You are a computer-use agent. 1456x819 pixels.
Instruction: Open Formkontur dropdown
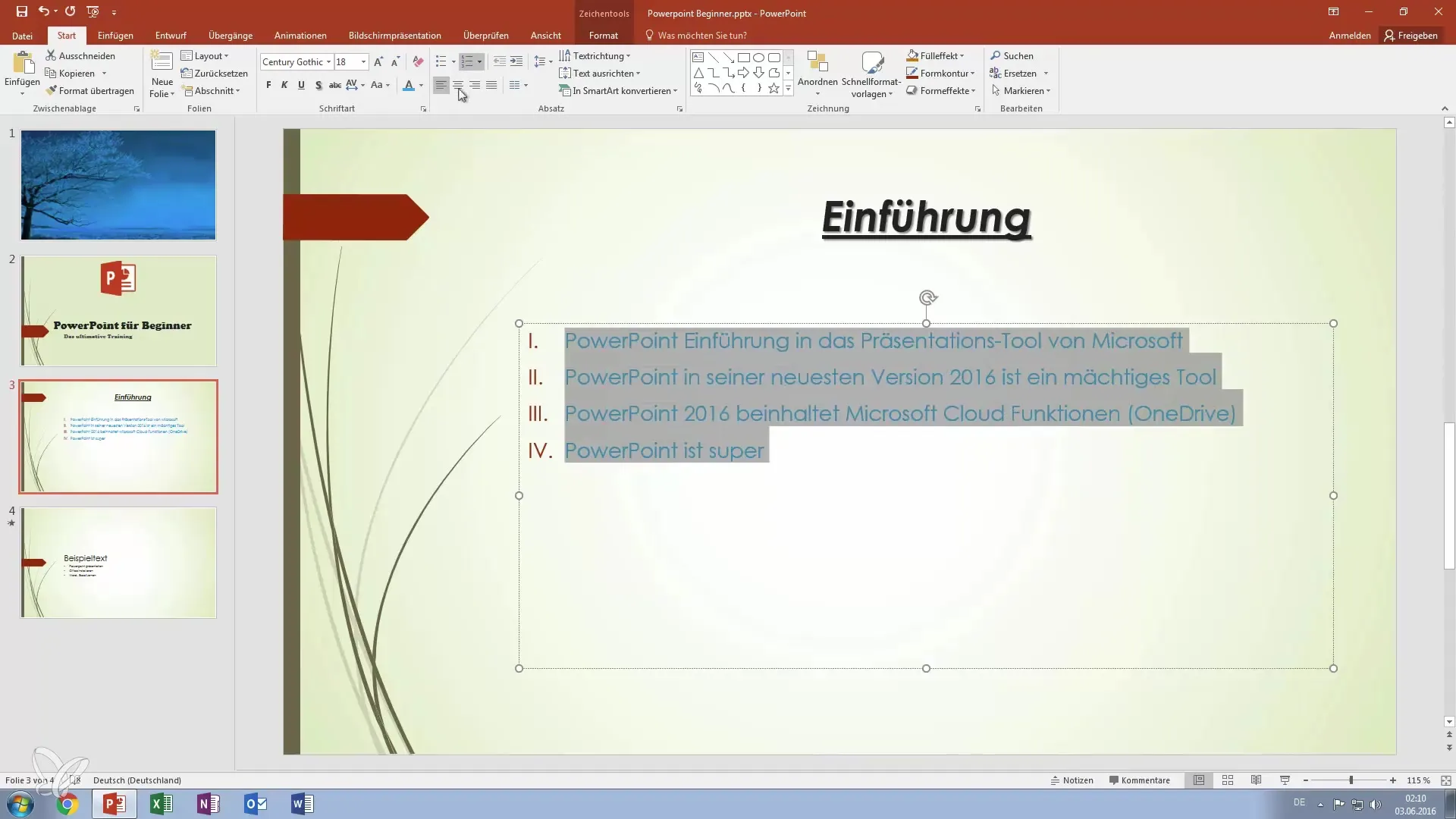941,73
